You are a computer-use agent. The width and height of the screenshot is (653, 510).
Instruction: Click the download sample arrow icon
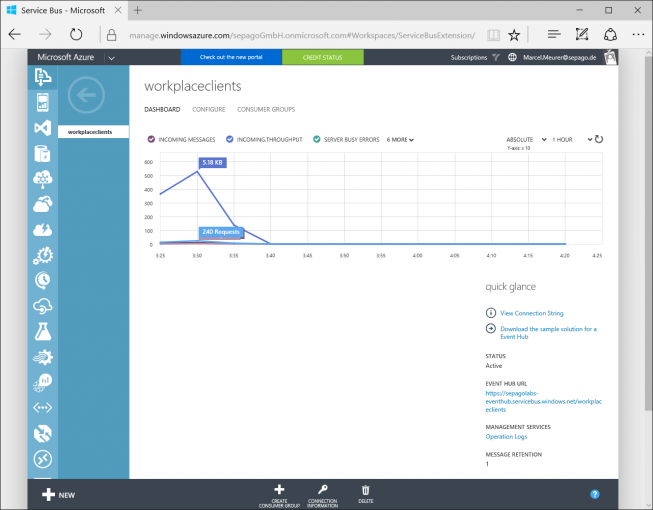[491, 328]
